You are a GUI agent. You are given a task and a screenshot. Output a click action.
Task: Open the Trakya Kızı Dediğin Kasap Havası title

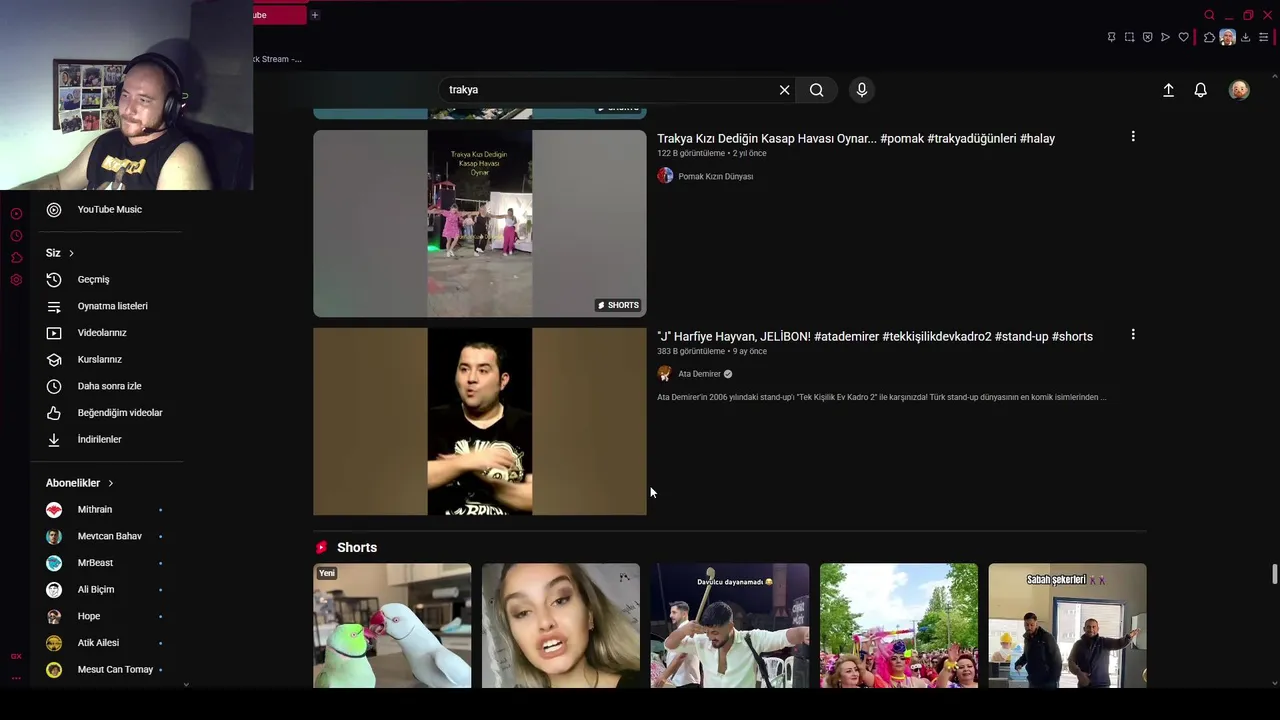[856, 138]
